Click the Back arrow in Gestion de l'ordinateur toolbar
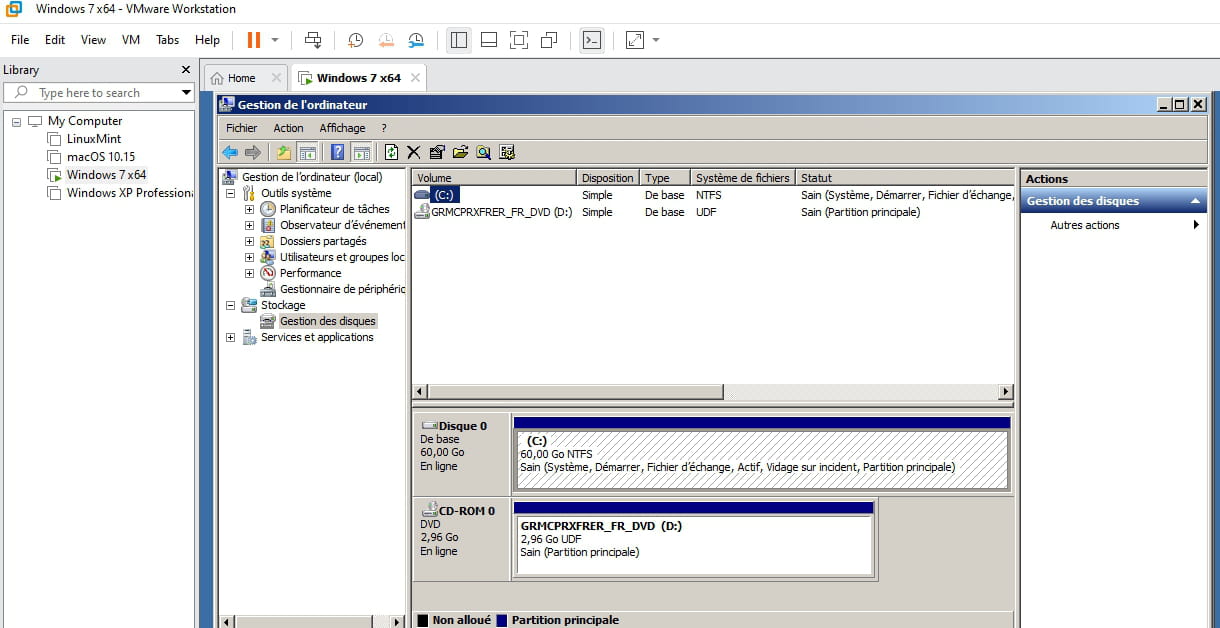1220x628 pixels. 230,152
